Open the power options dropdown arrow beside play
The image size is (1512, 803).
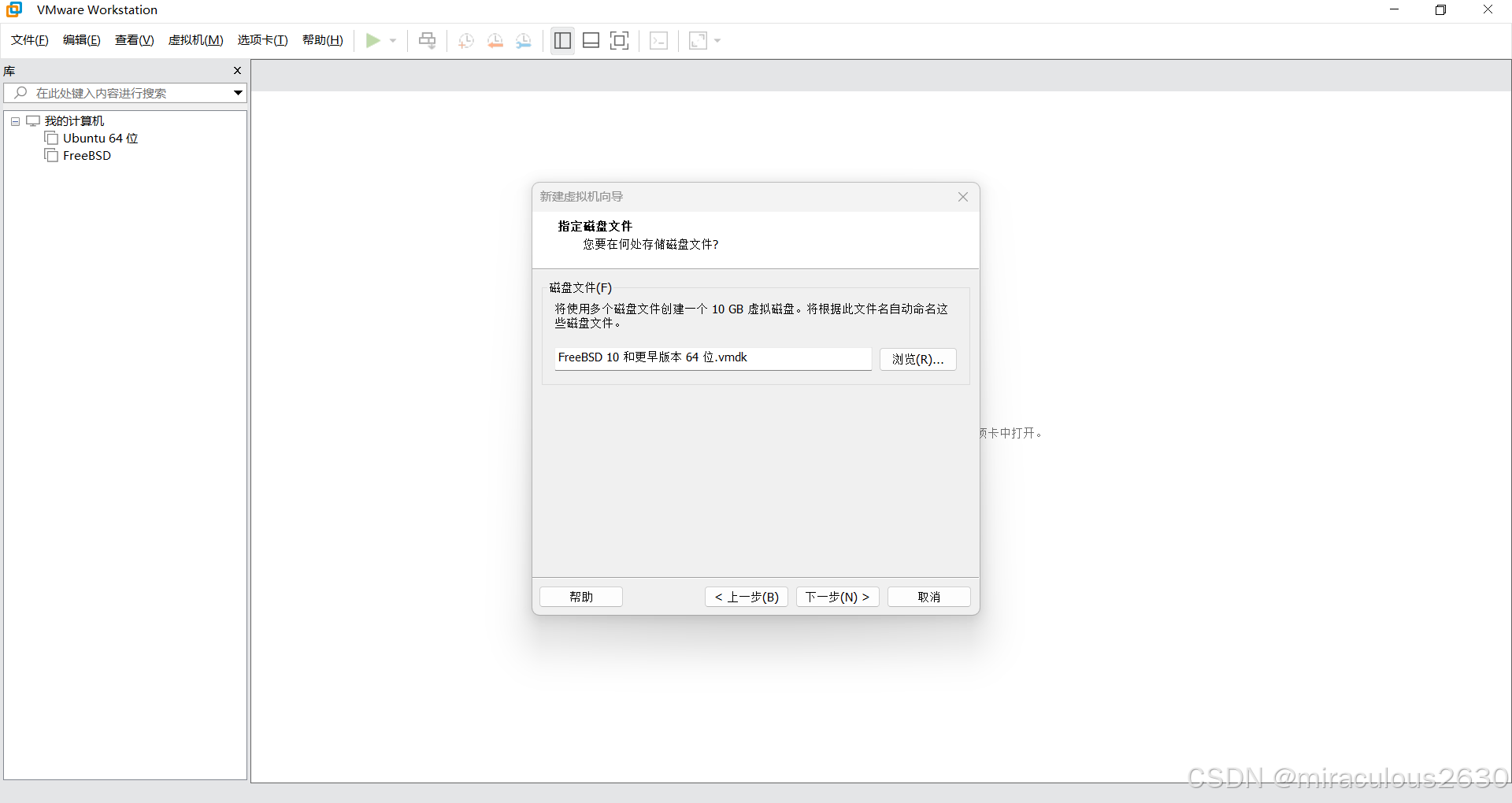pyautogui.click(x=393, y=40)
